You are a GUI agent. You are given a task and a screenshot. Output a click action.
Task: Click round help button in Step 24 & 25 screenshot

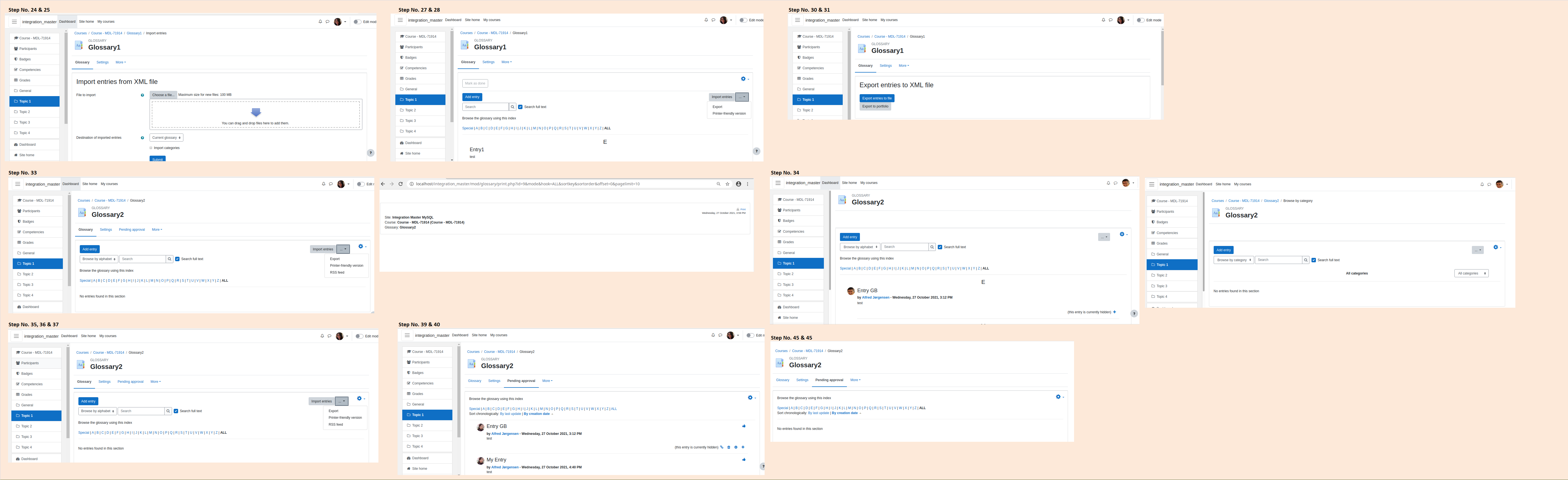pos(370,153)
